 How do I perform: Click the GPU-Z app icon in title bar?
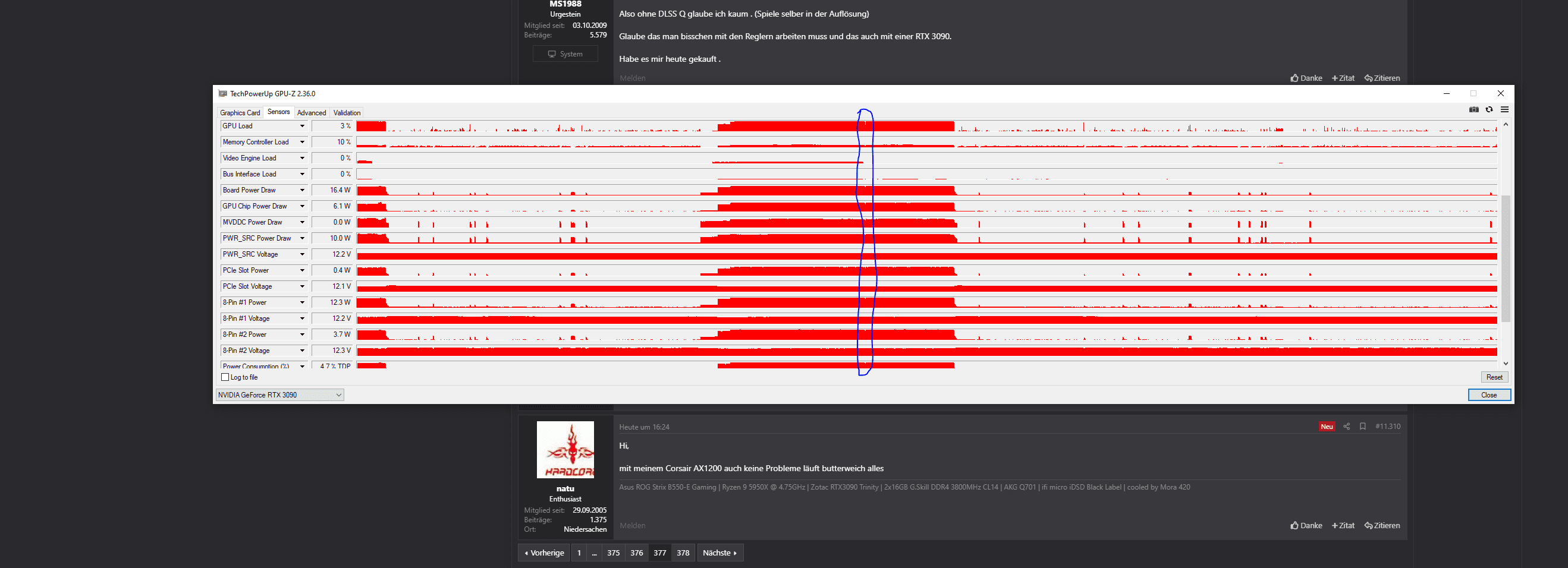pyautogui.click(x=223, y=94)
